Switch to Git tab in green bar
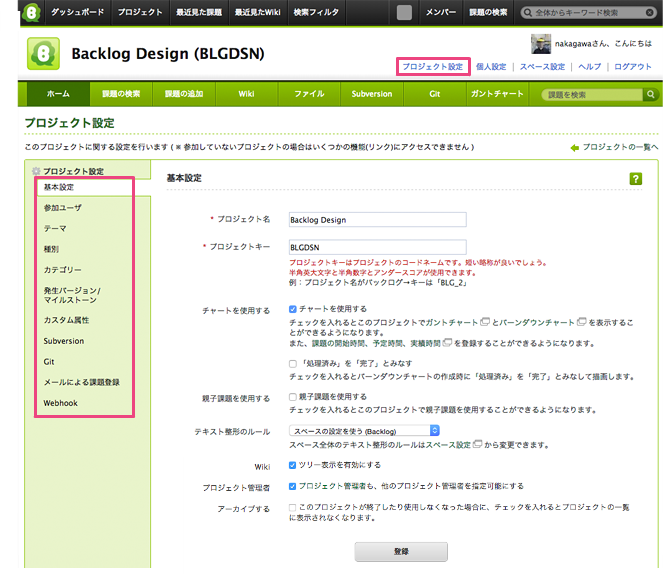This screenshot has width=663, height=574. (x=435, y=94)
